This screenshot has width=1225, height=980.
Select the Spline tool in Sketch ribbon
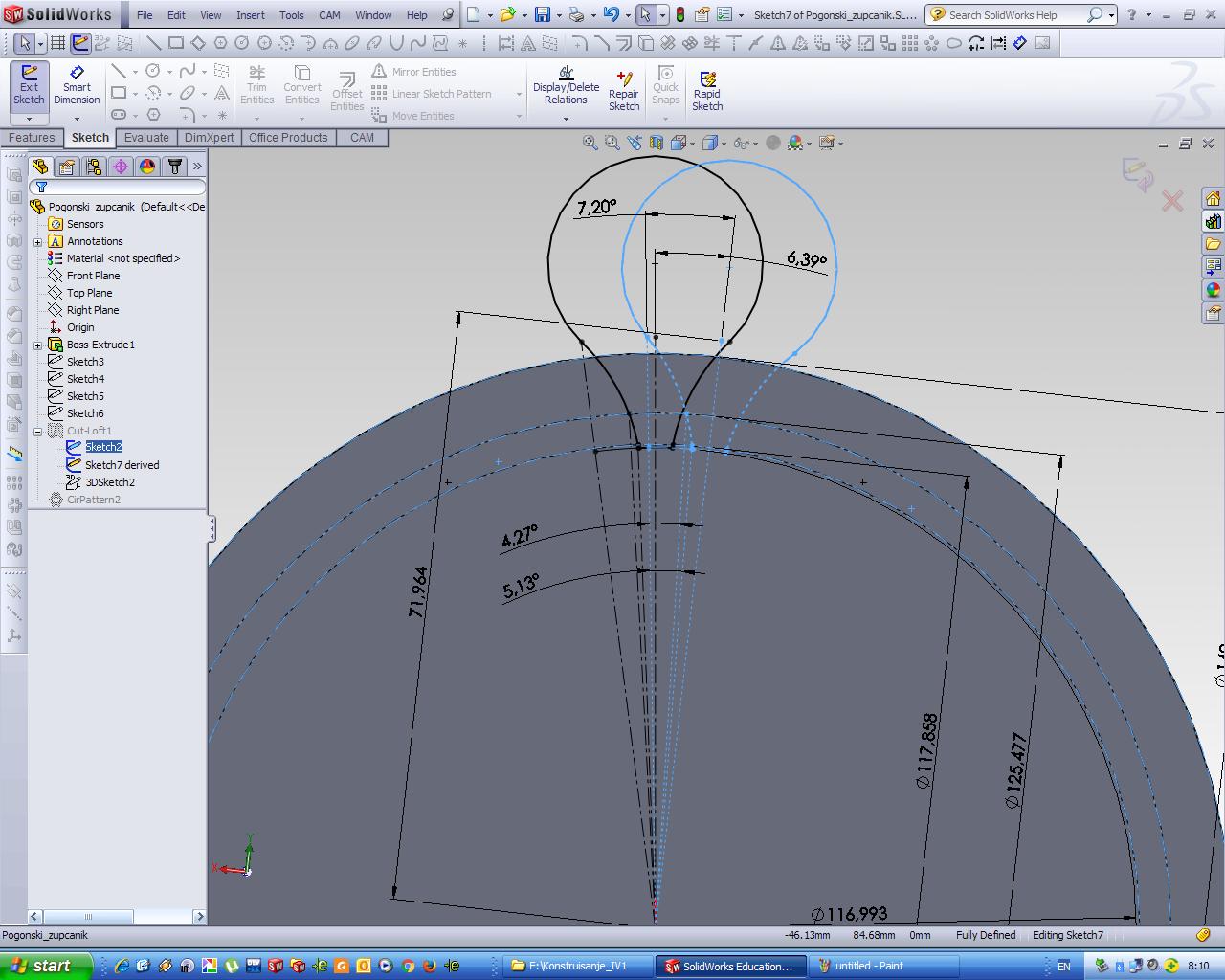coord(188,72)
